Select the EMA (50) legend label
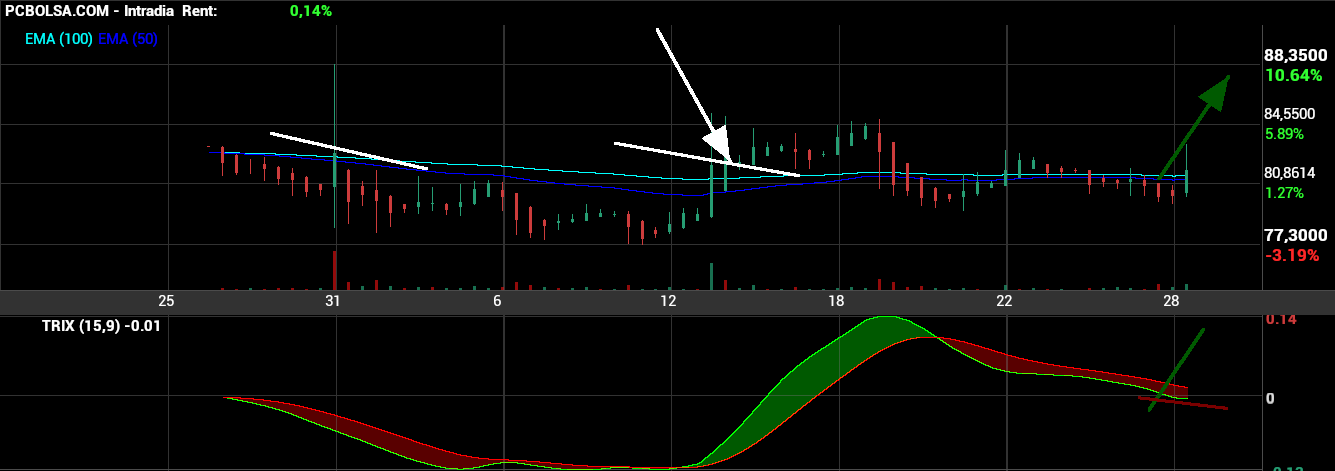The width and height of the screenshot is (1335, 471). [128, 39]
